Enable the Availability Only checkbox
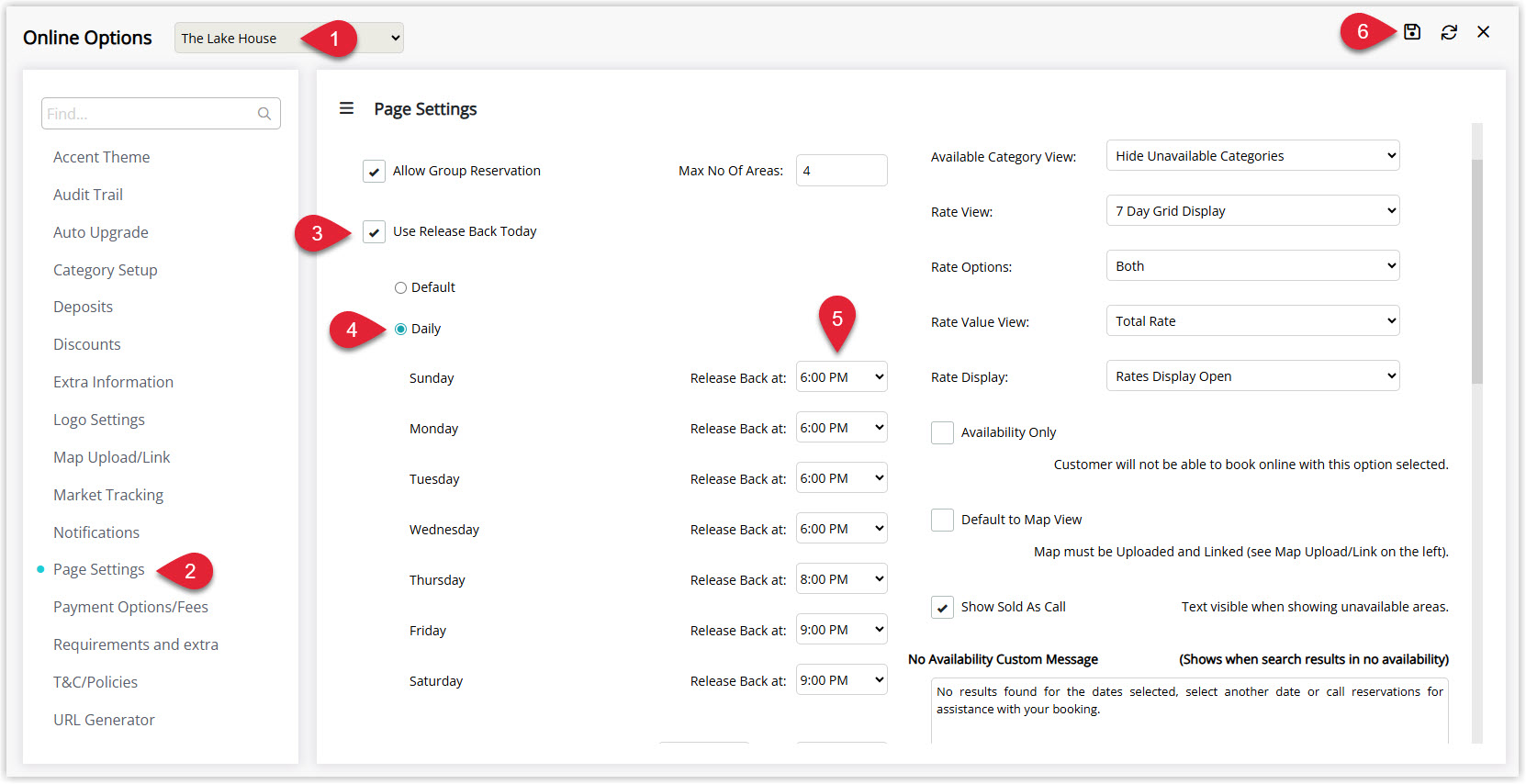1526x784 pixels. tap(942, 432)
